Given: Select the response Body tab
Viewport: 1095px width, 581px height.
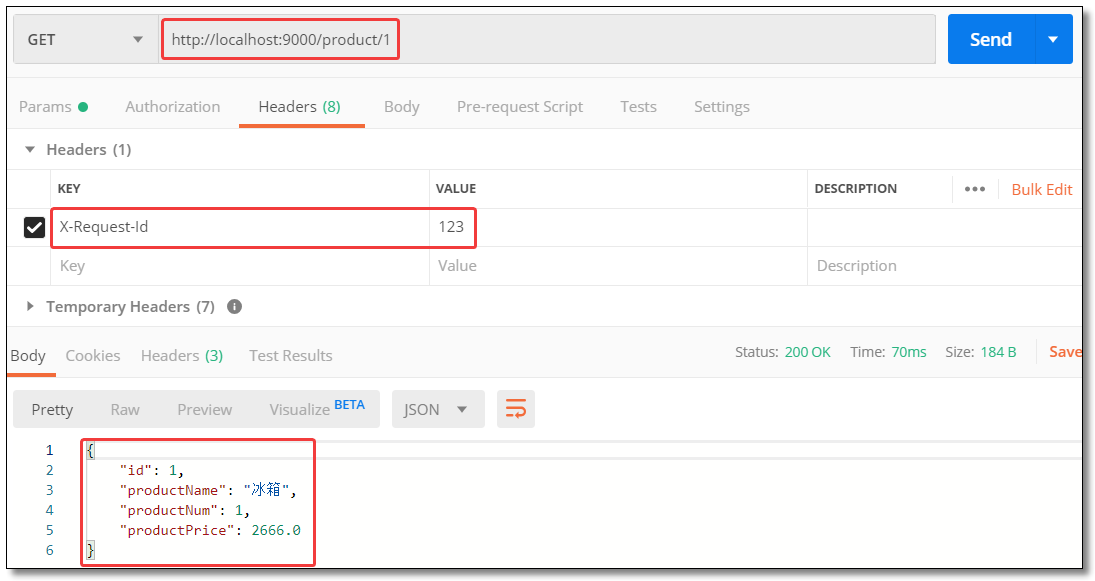Looking at the screenshot, I should (x=28, y=355).
